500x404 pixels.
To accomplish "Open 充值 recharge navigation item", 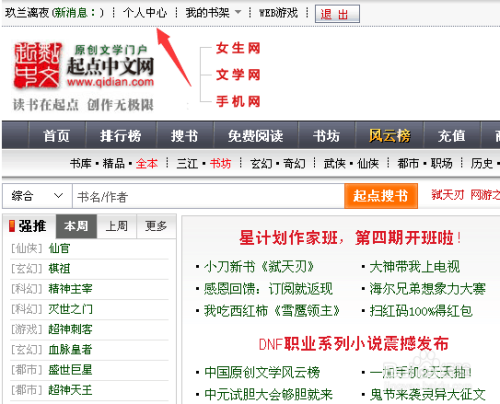I will (x=451, y=136).
